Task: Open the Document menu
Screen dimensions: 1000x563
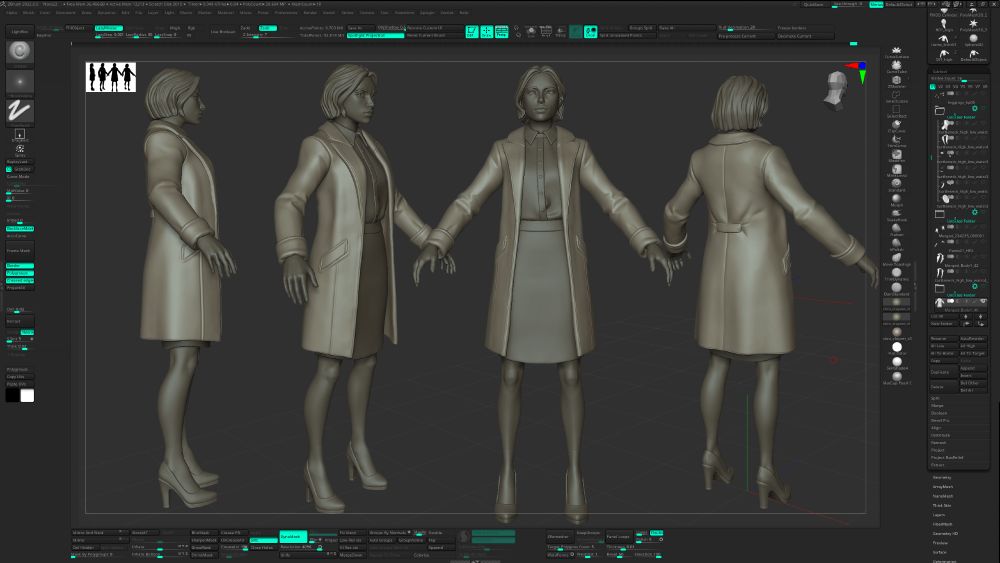Action: 66,12
